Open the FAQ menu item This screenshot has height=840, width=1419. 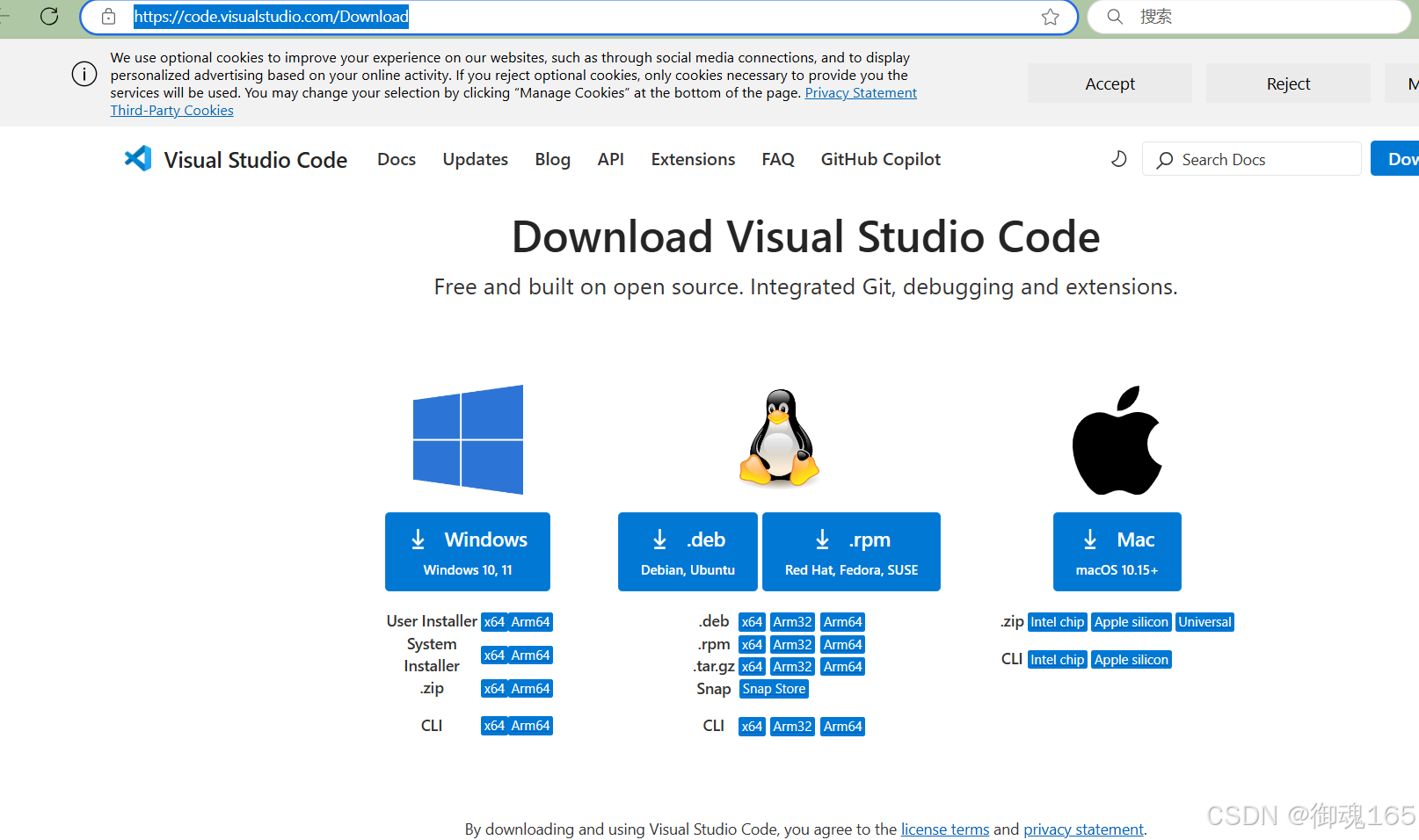click(x=778, y=159)
